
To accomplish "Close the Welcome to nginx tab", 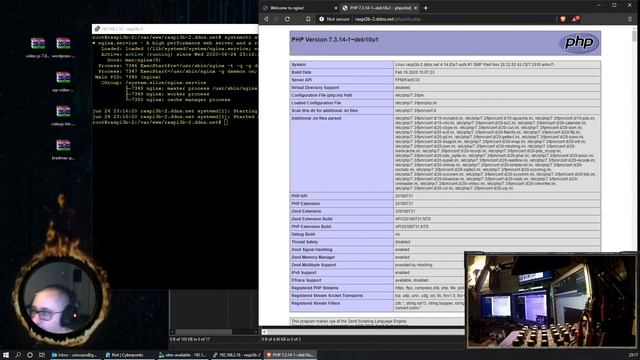I will pyautogui.click(x=336, y=8).
